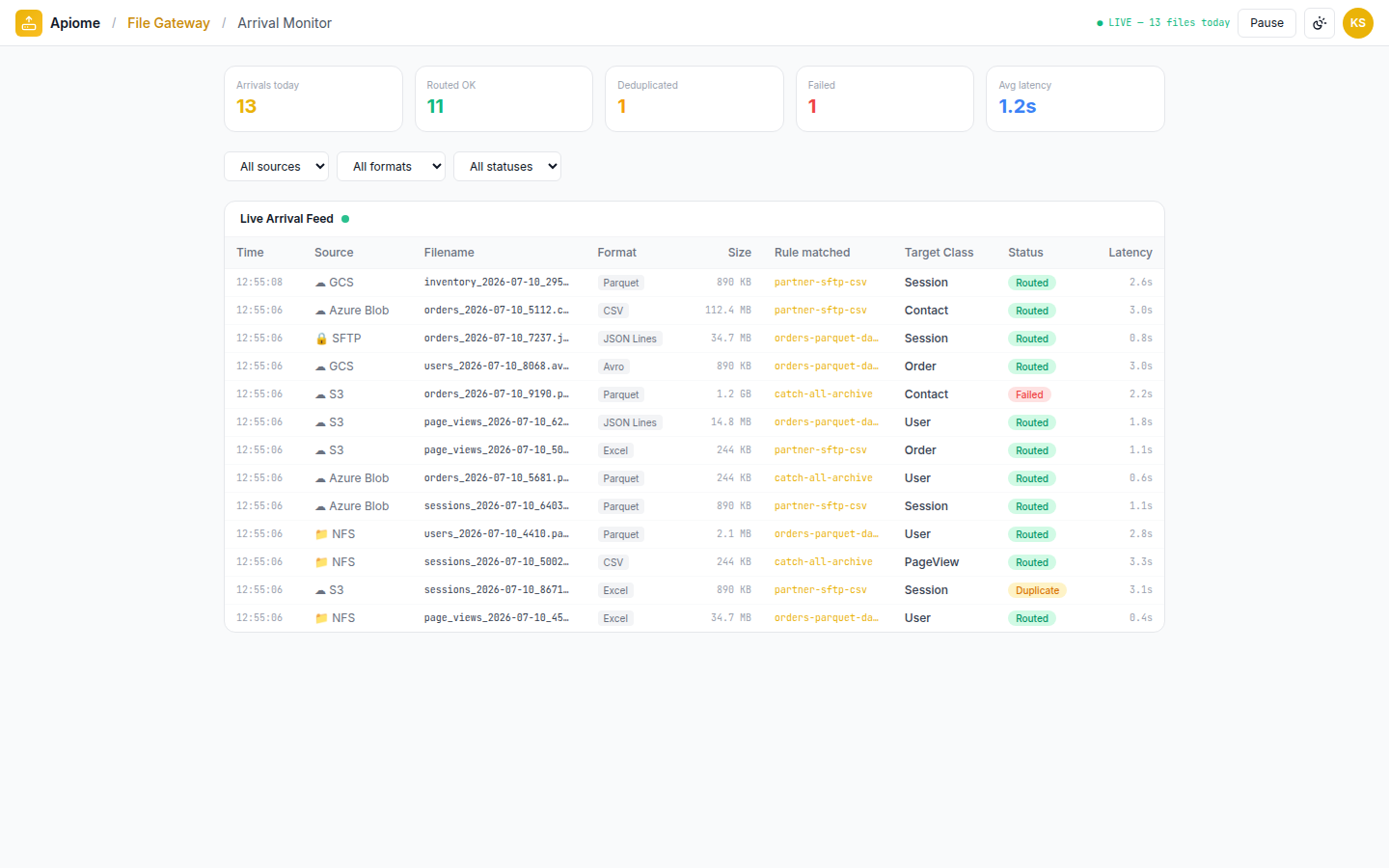Click orders-parquet-da… rule in the SFTP row

point(826,339)
